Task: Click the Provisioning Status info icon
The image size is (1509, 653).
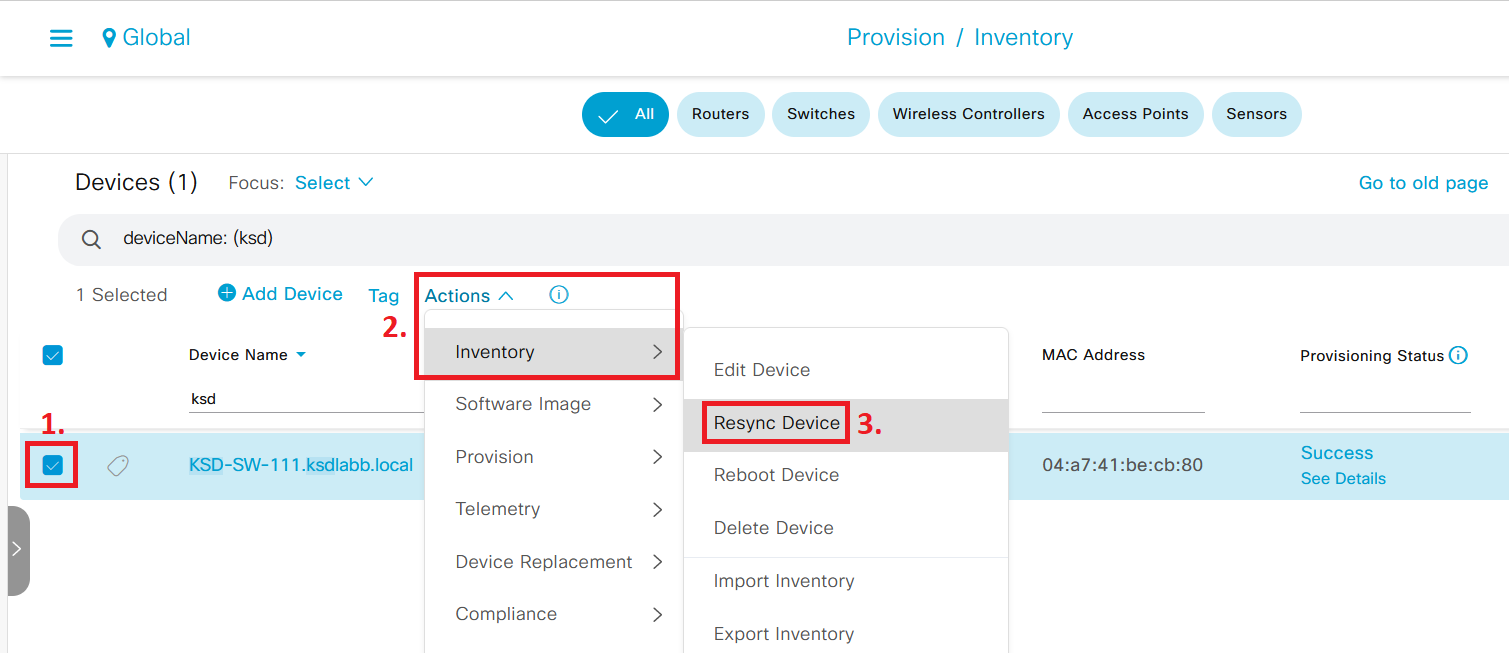Action: tap(1458, 354)
